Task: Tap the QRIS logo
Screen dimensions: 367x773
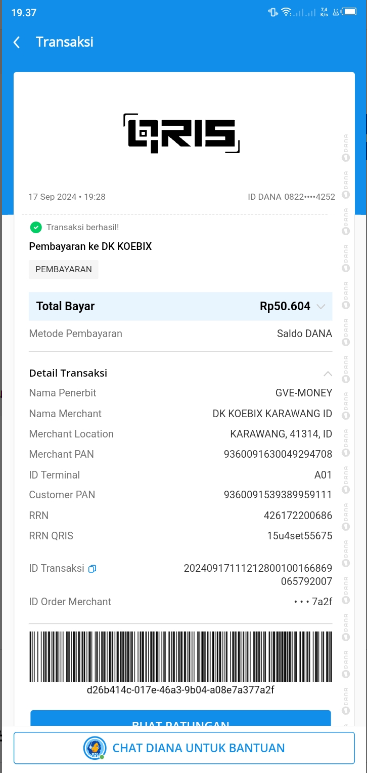Action: [181, 134]
